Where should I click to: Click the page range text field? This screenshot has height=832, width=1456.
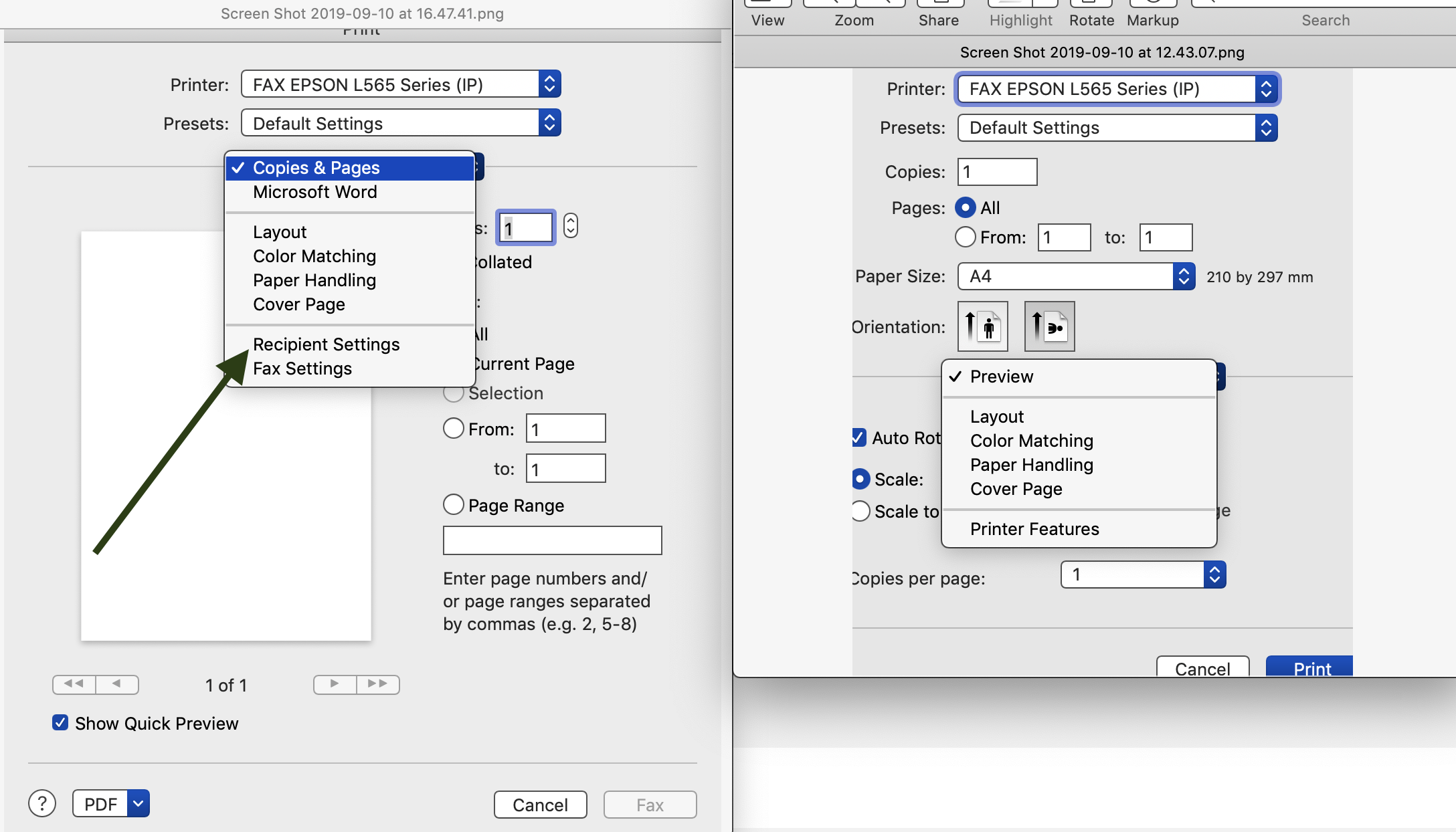pos(552,540)
